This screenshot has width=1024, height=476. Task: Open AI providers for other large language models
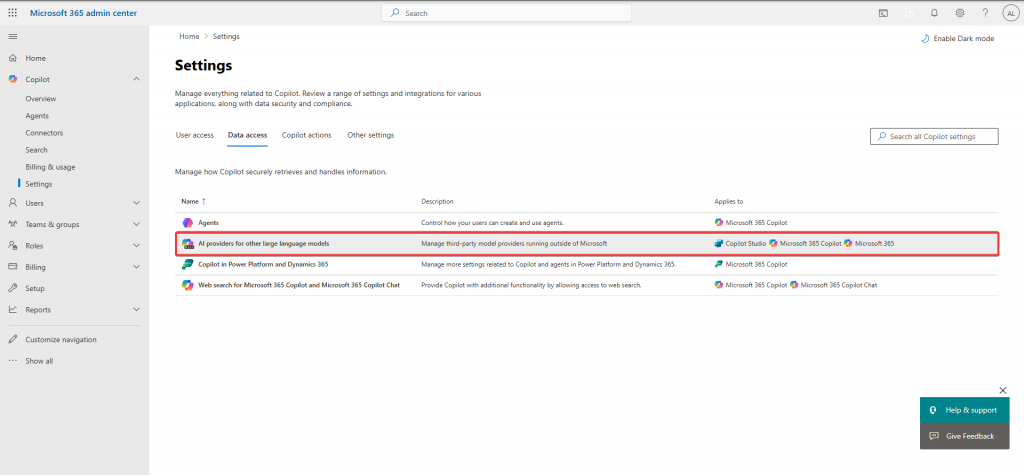(264, 244)
